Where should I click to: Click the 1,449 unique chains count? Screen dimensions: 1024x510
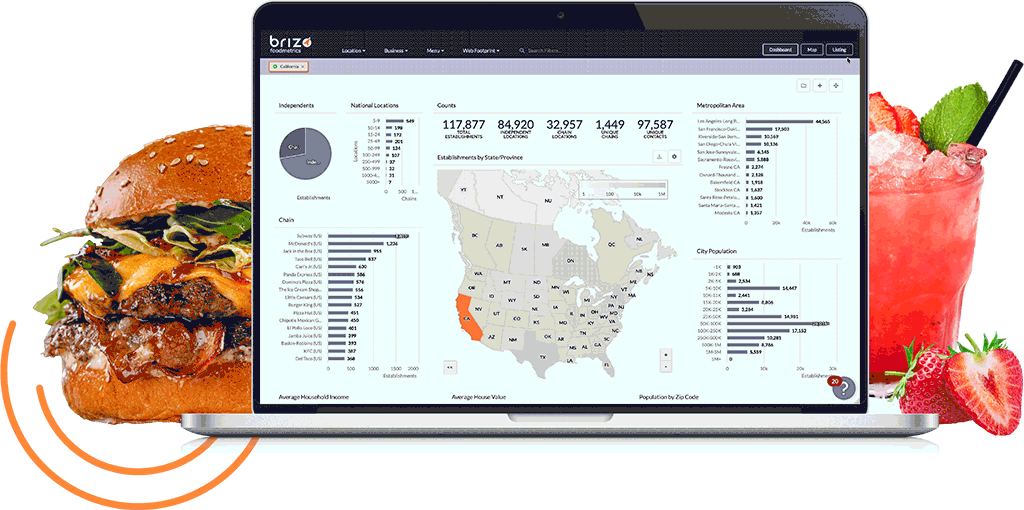pos(610,124)
